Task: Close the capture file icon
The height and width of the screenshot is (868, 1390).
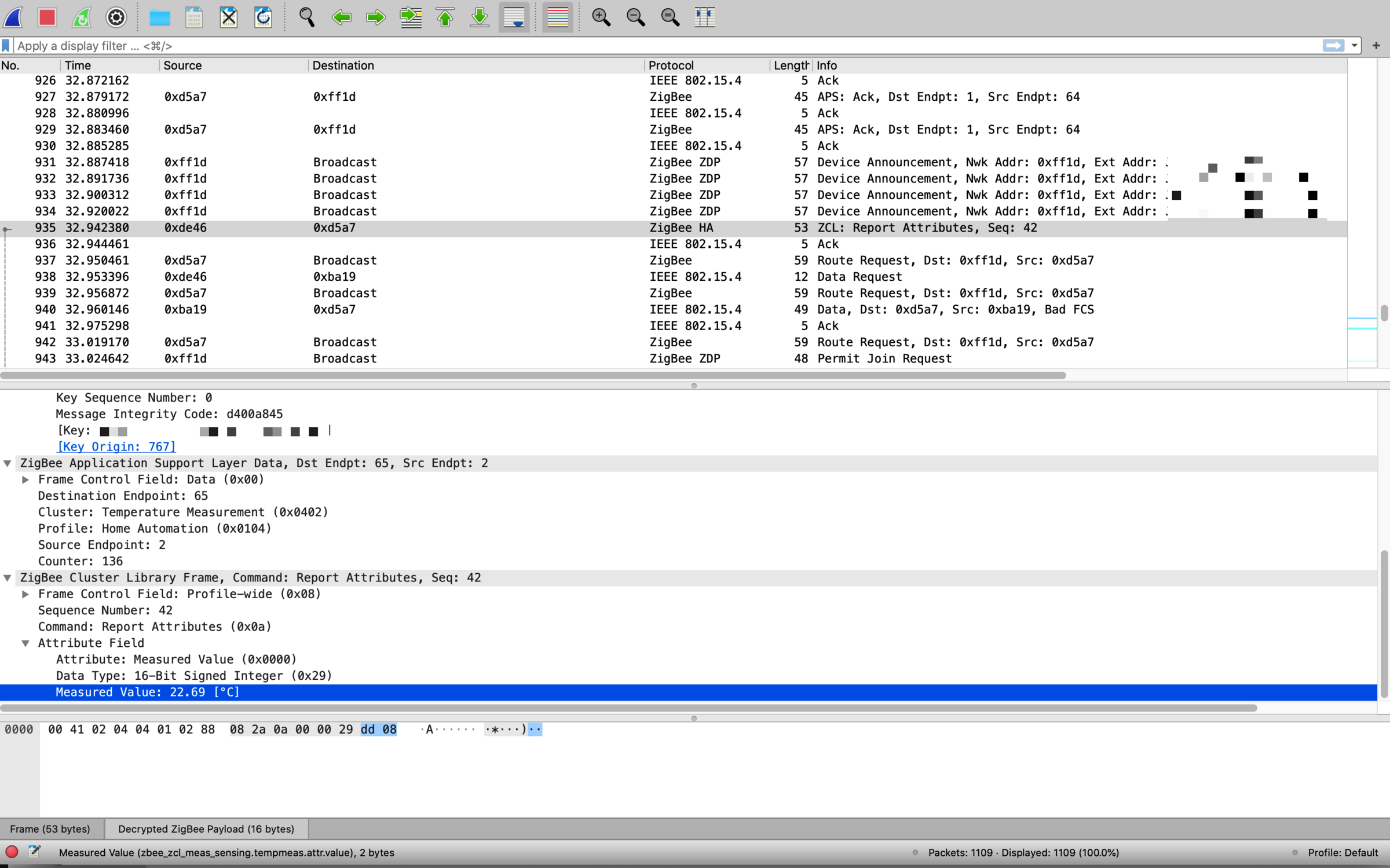Action: (x=229, y=17)
